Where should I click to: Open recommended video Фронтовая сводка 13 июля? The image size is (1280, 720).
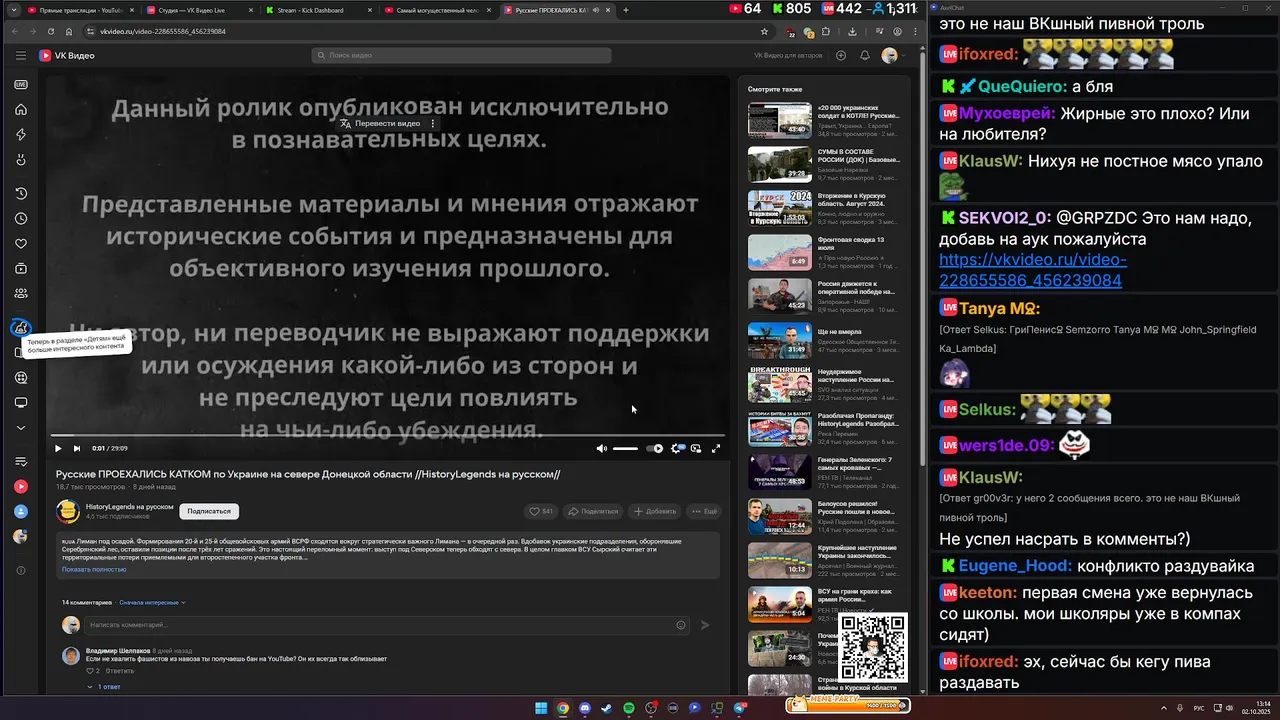(825, 252)
